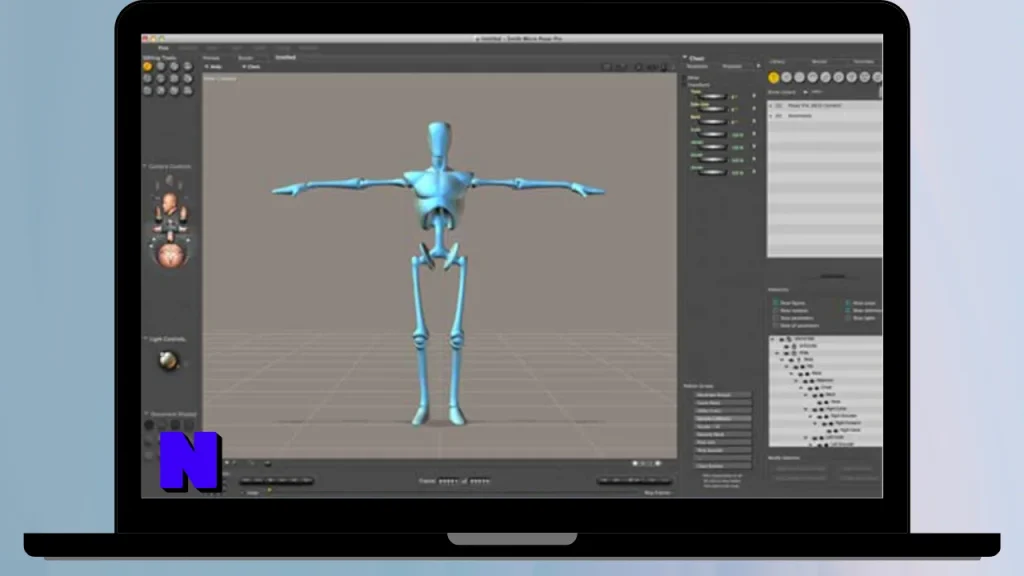
Task: Adjust the Twist parameter dial
Action: (712, 97)
